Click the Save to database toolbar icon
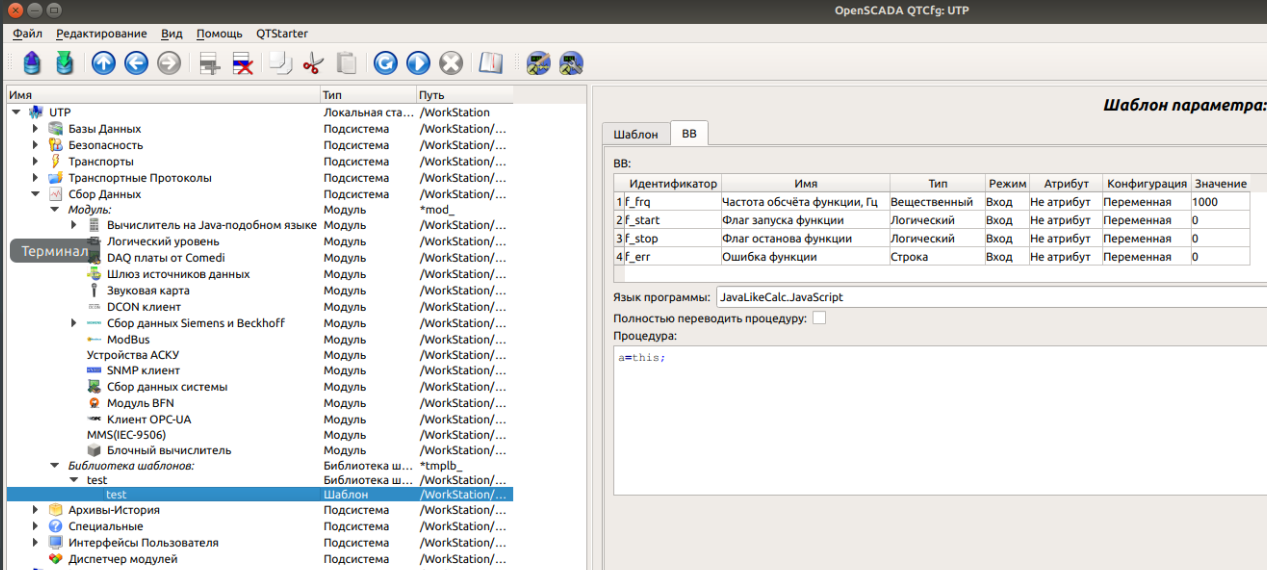The height and width of the screenshot is (570, 1267). point(65,63)
